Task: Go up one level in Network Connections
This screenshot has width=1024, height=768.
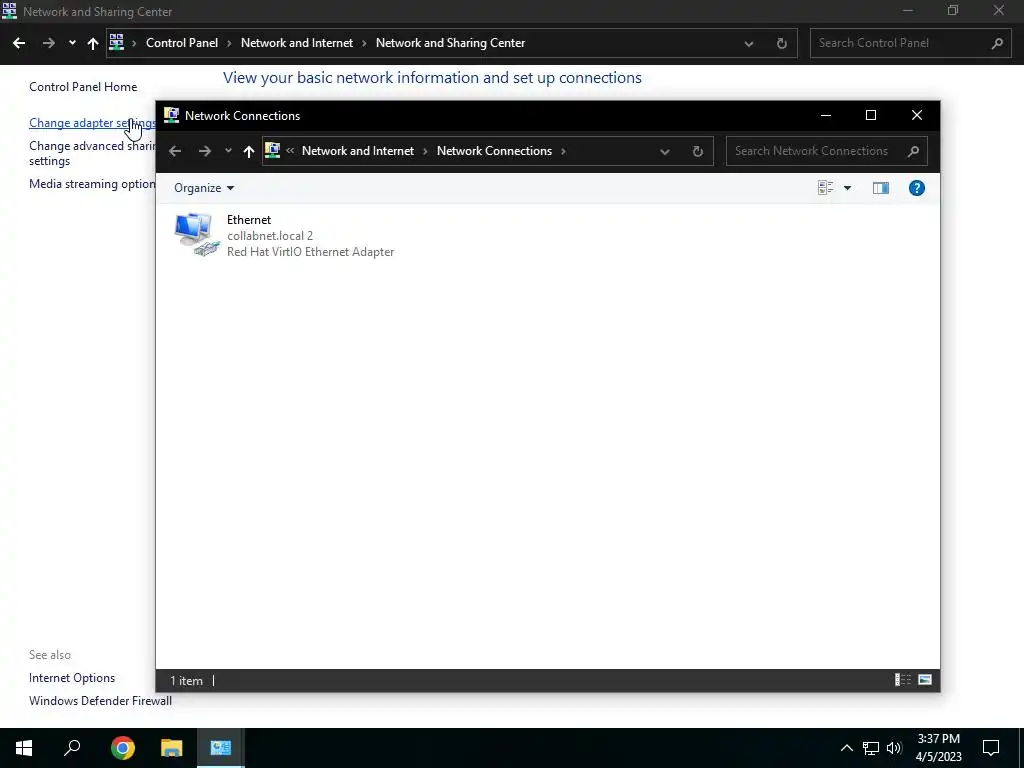Action: [x=249, y=152]
